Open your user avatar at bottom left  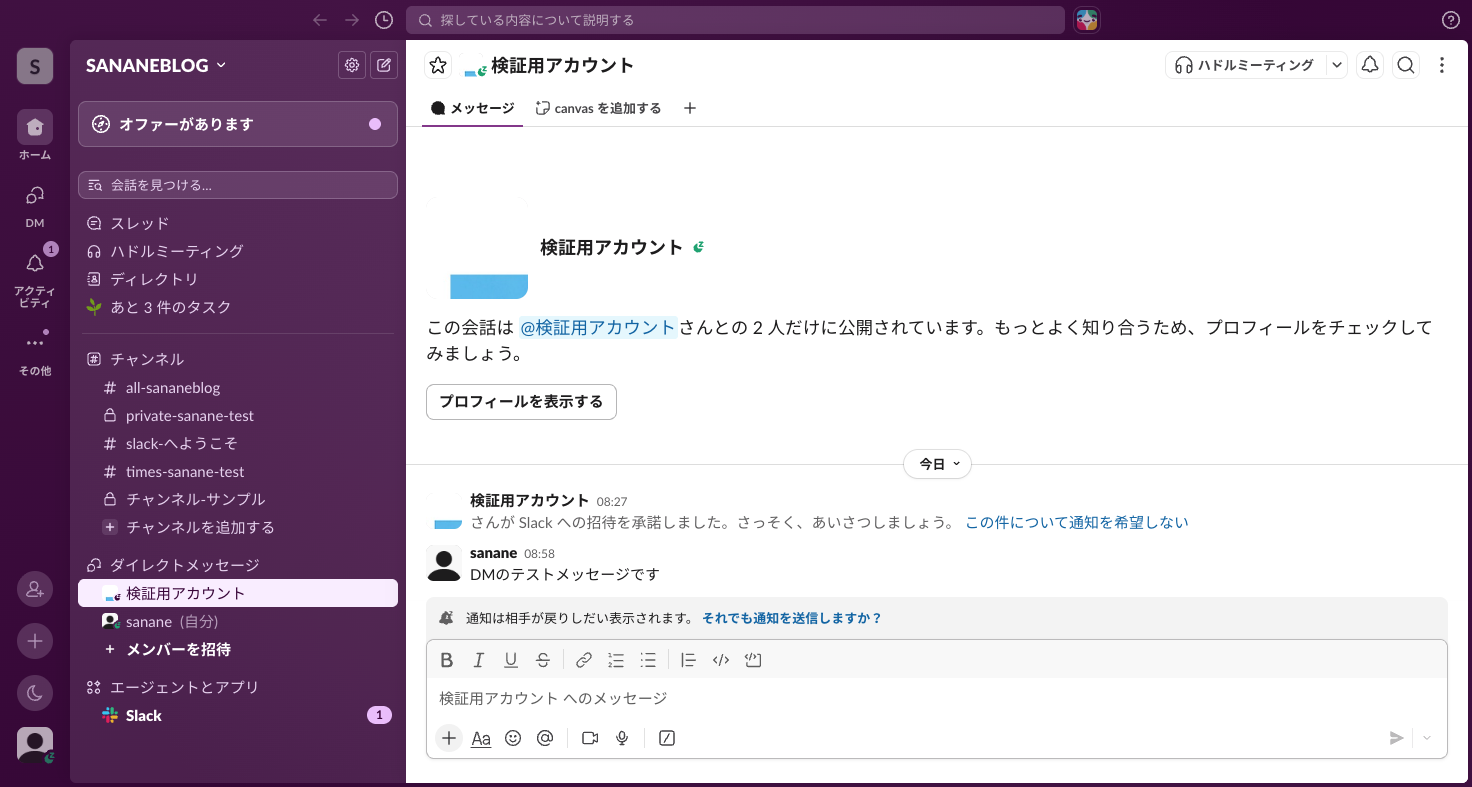pos(35,745)
